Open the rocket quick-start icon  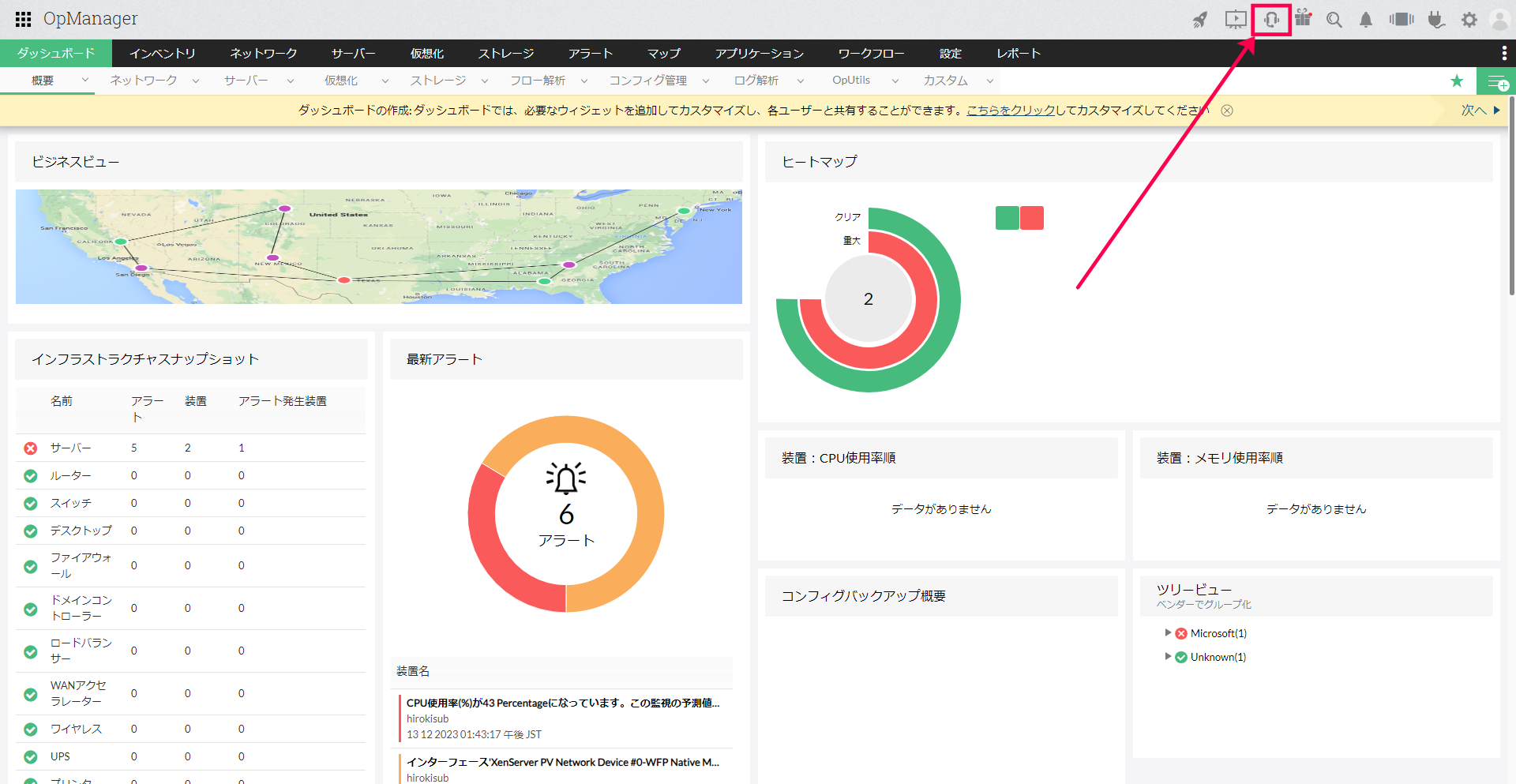click(x=1200, y=20)
